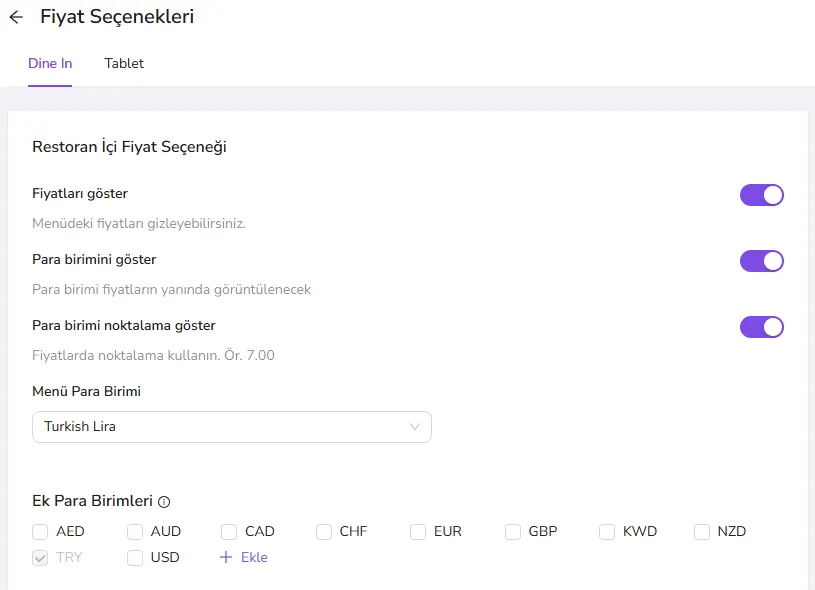The image size is (815, 590).
Task: Tick the USD checkbox
Action: point(135,558)
